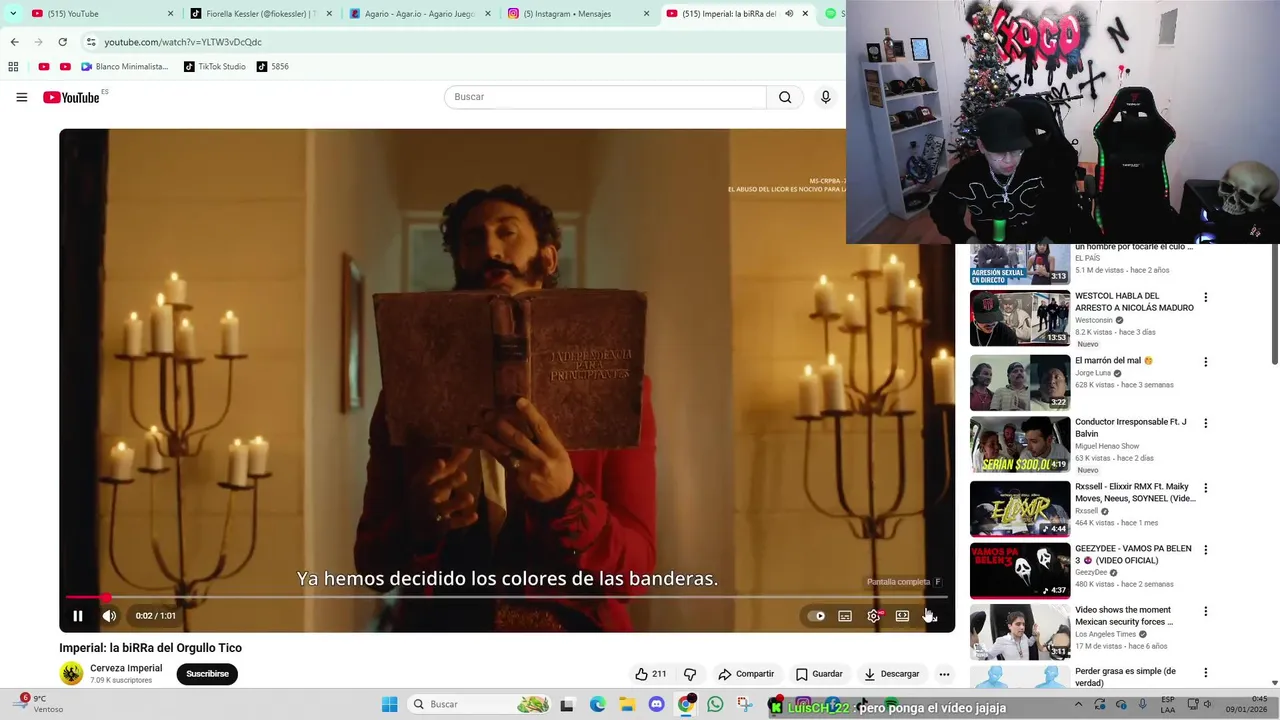Viewport: 1280px width, 720px height.
Task: Open File Explorer from the taskbar
Action: click(x=627, y=705)
